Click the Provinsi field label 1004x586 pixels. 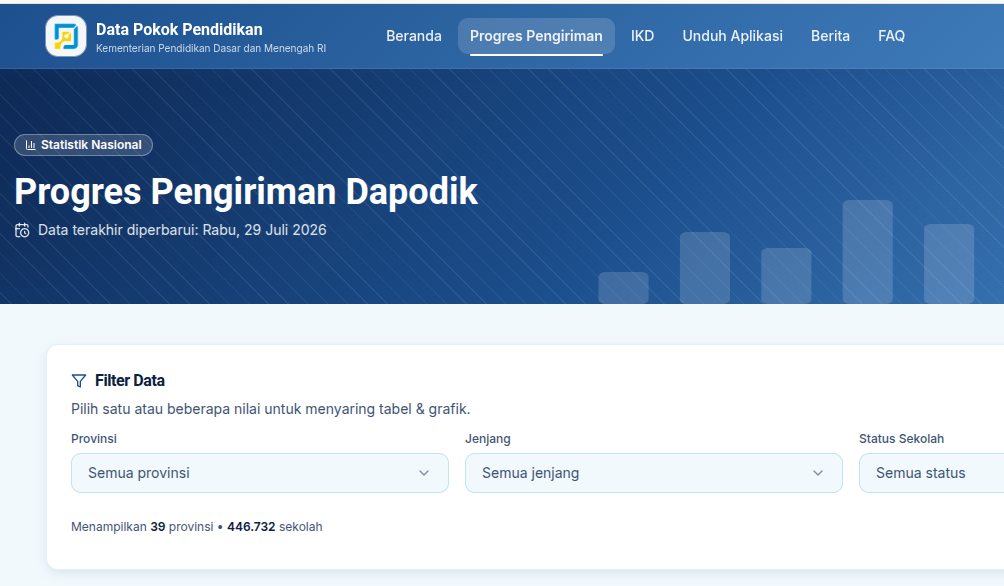[x=93, y=439]
